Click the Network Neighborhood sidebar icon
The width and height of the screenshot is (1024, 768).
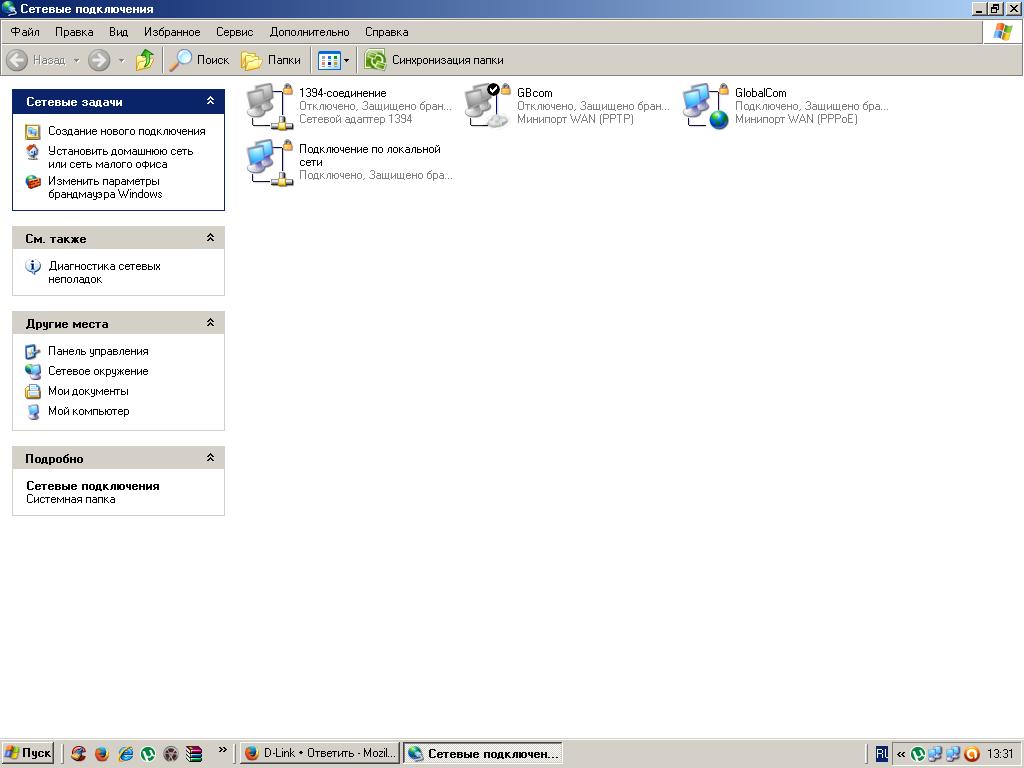pos(33,372)
